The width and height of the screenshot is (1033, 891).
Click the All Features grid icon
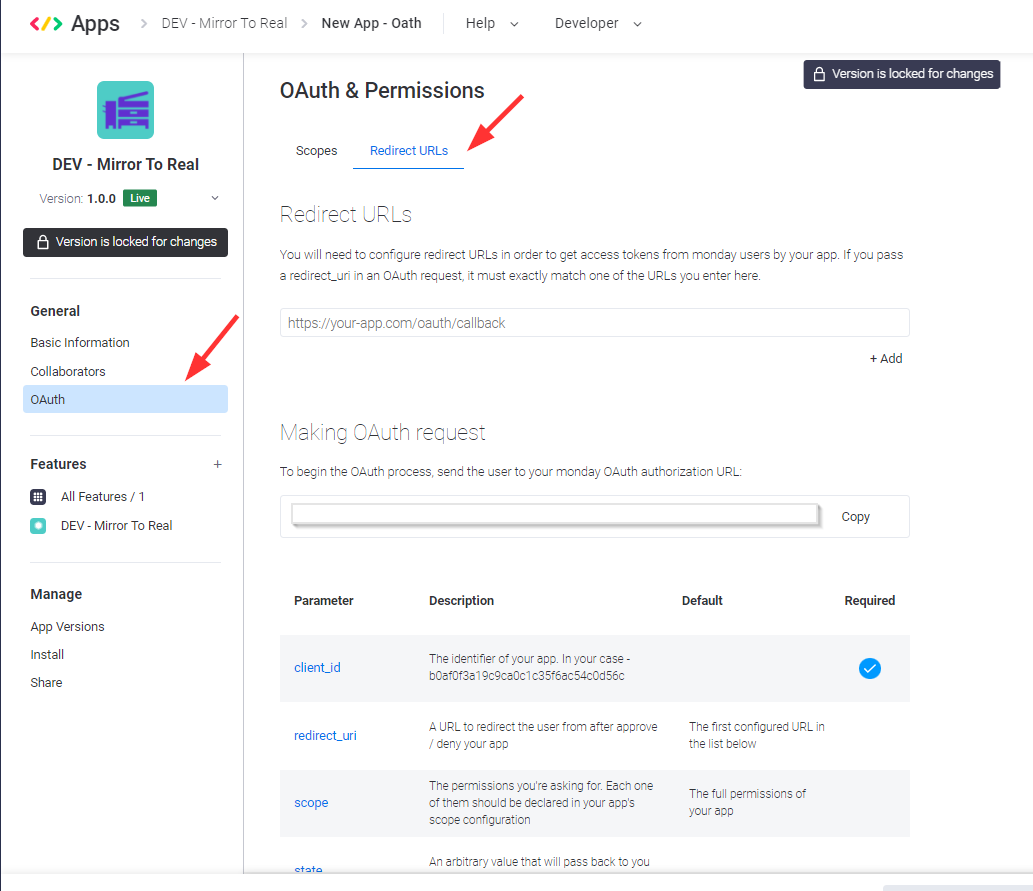tap(38, 497)
